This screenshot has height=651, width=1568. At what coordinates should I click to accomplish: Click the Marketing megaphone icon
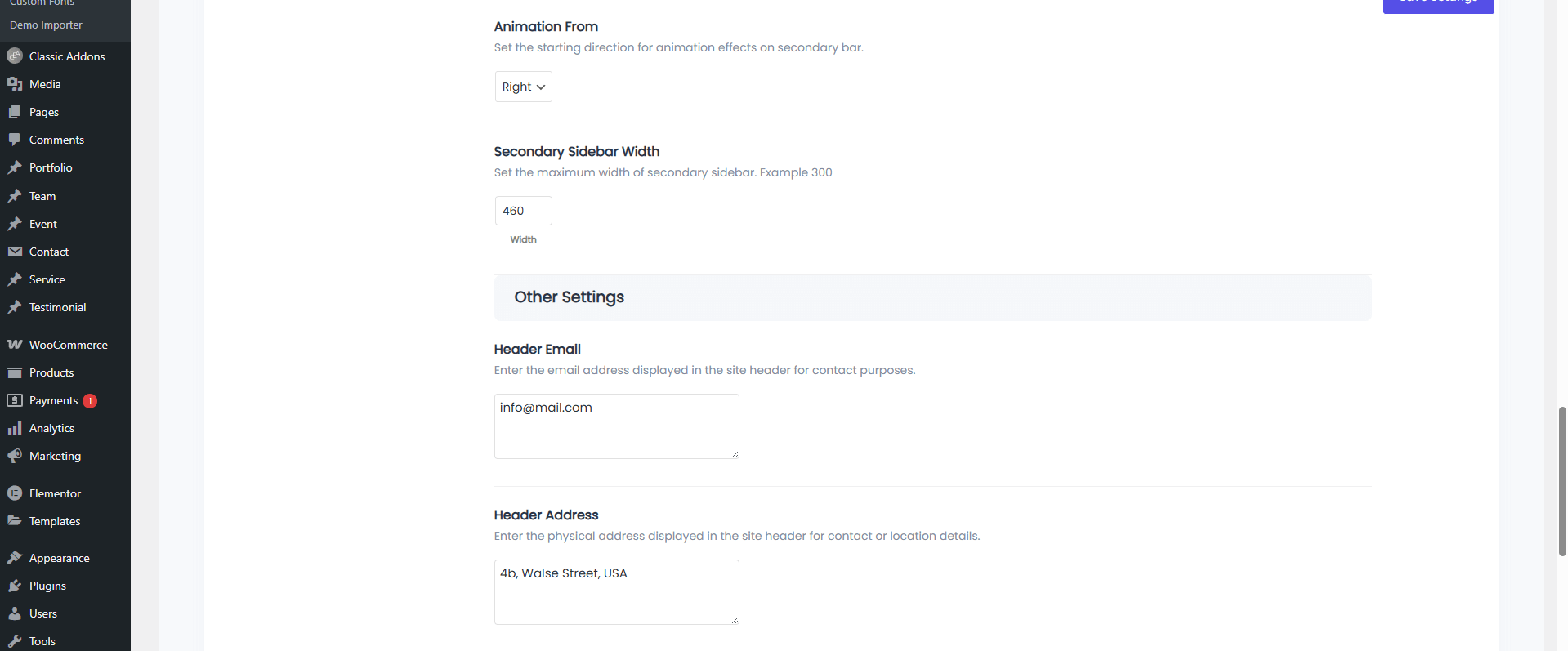tap(15, 456)
